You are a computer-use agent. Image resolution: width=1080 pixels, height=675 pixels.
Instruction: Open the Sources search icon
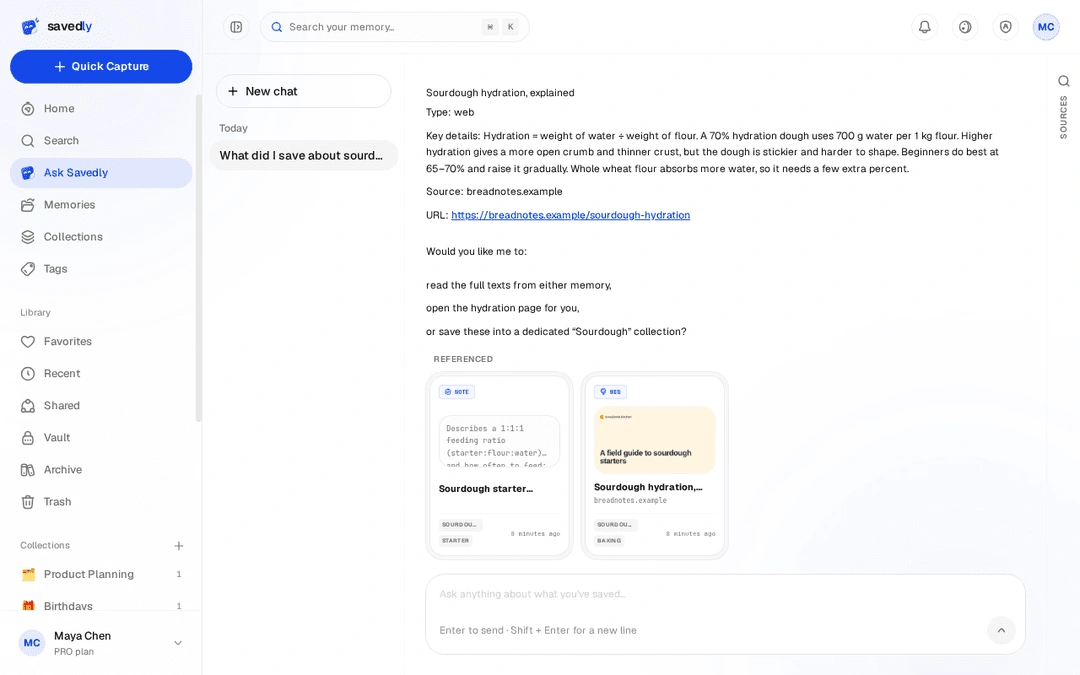[x=1063, y=81]
